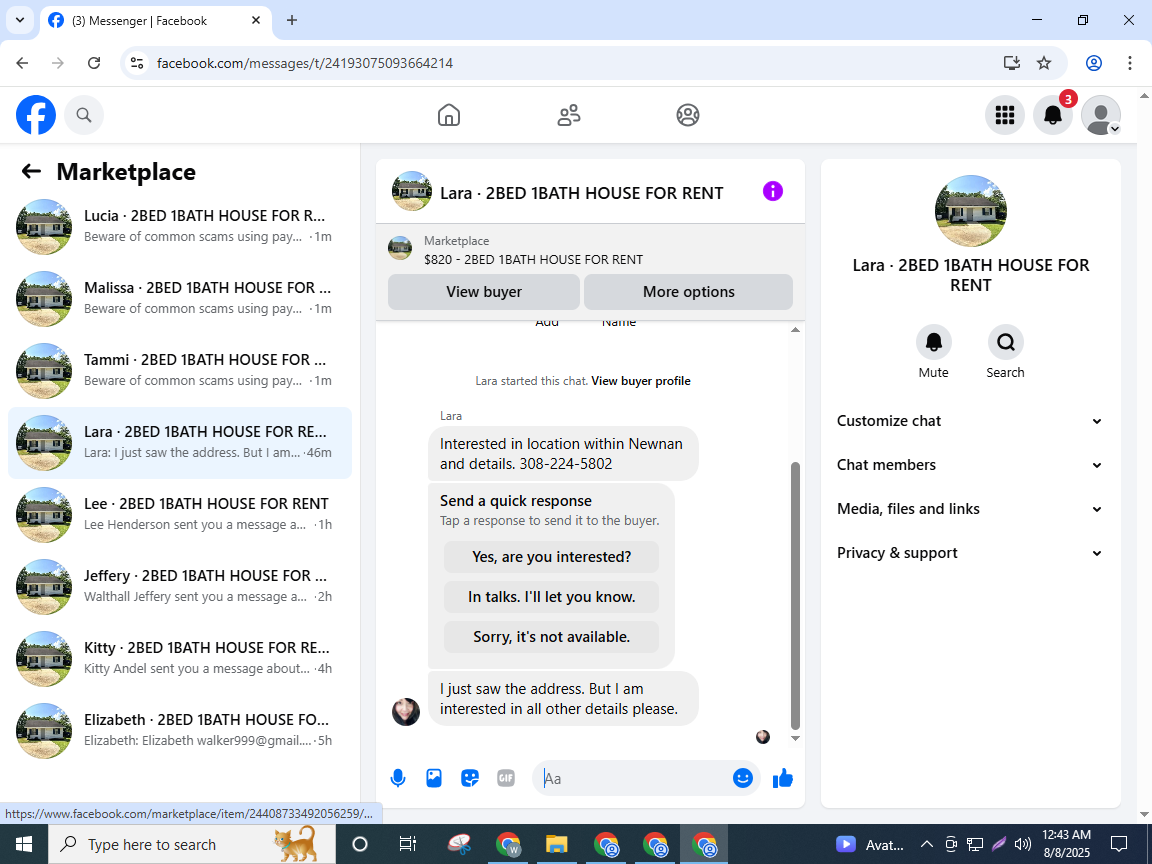Open the Groups icon in top navigation

click(688, 115)
